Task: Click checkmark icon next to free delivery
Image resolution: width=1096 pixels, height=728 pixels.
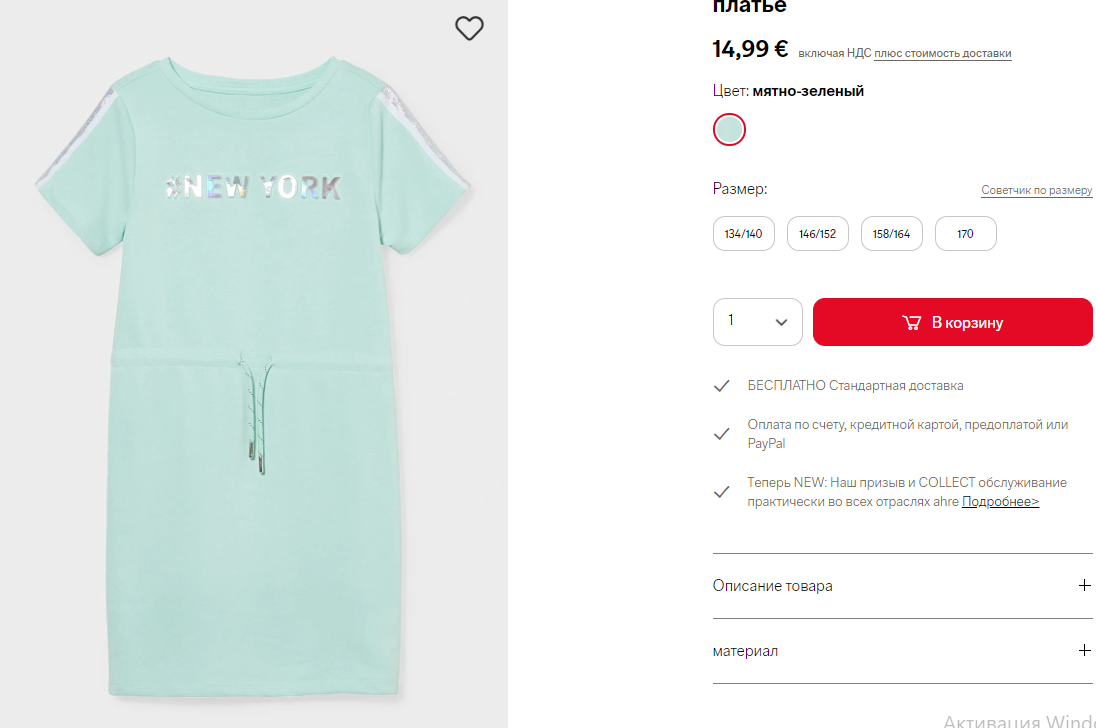Action: [721, 386]
